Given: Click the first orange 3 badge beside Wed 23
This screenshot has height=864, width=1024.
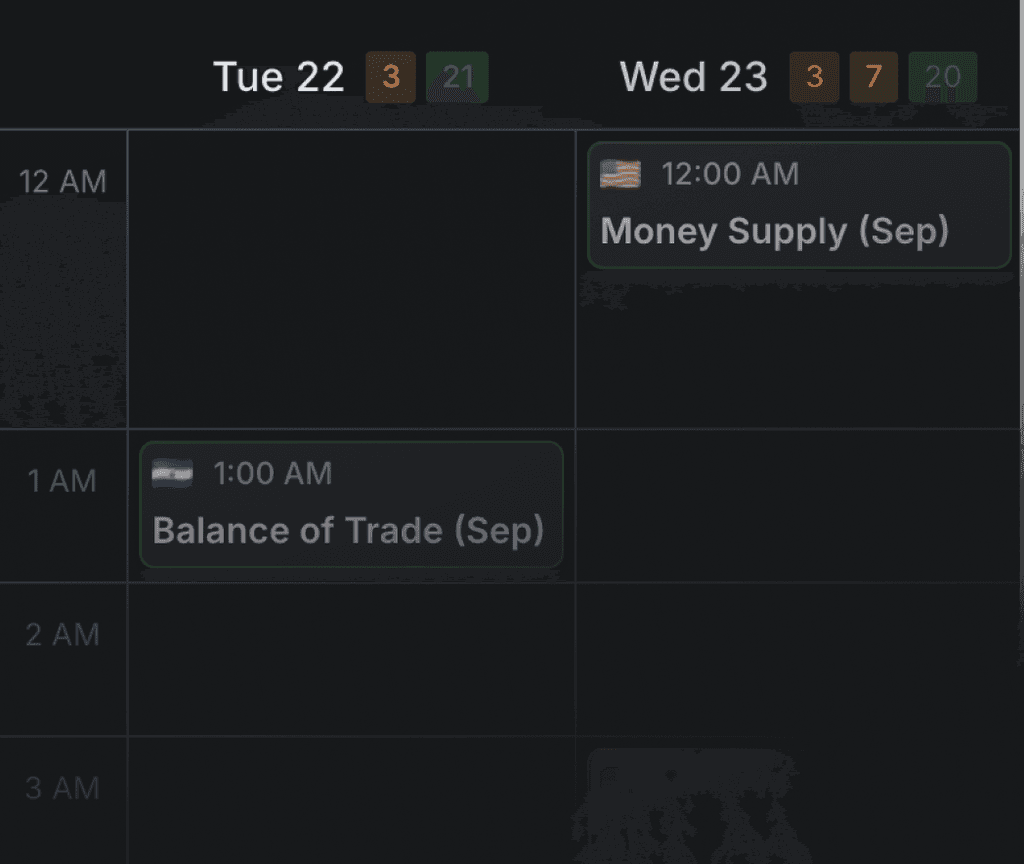Looking at the screenshot, I should [x=815, y=77].
